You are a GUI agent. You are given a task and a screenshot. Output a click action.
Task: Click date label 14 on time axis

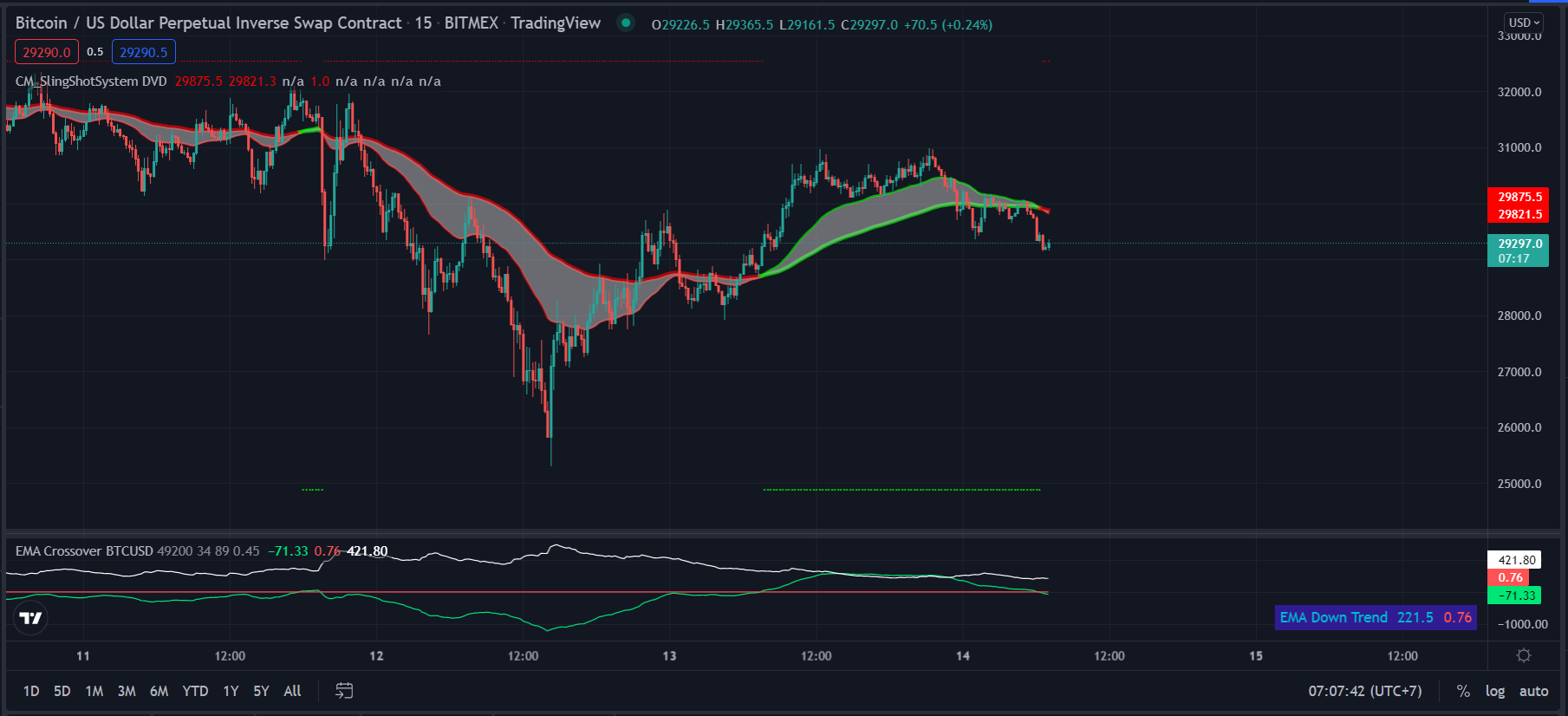[962, 656]
